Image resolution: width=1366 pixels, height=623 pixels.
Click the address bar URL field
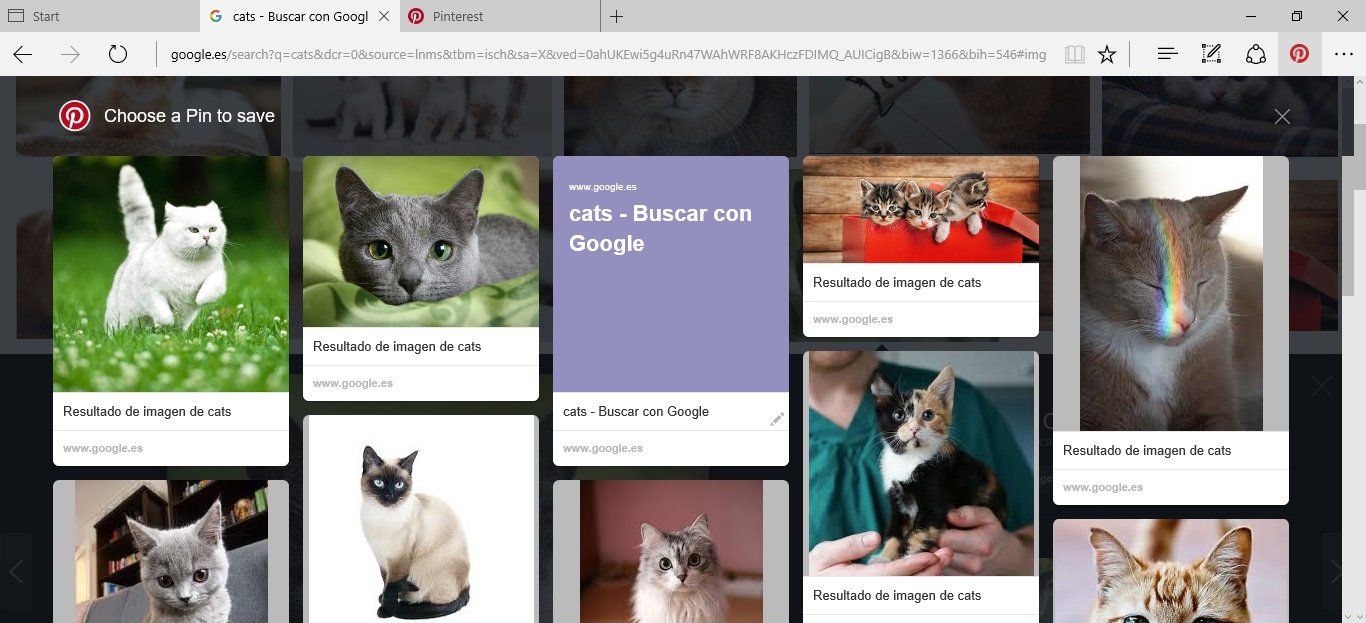pyautogui.click(x=608, y=54)
